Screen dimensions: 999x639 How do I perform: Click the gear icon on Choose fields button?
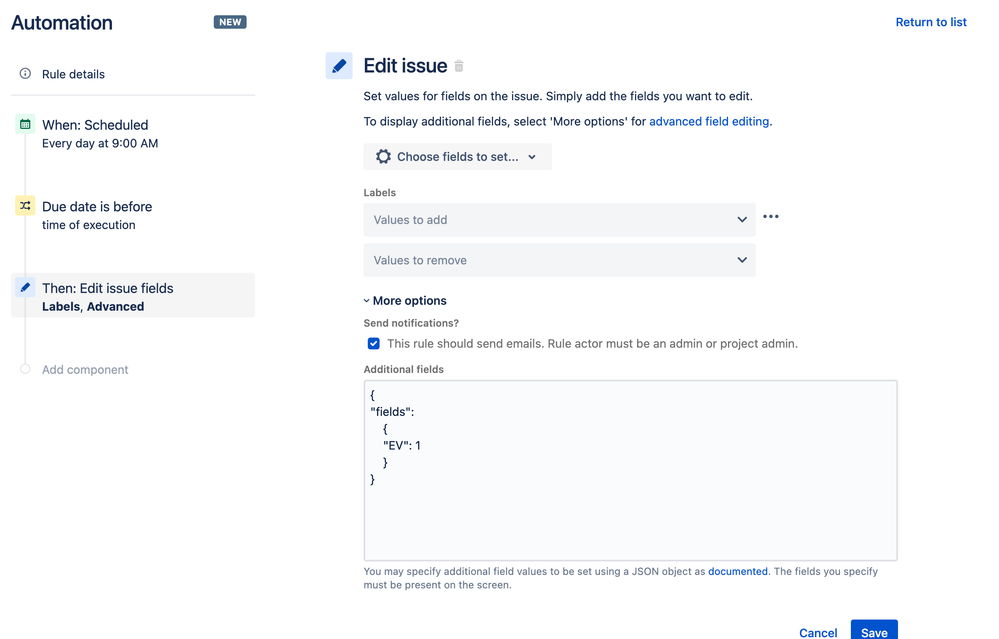[385, 156]
